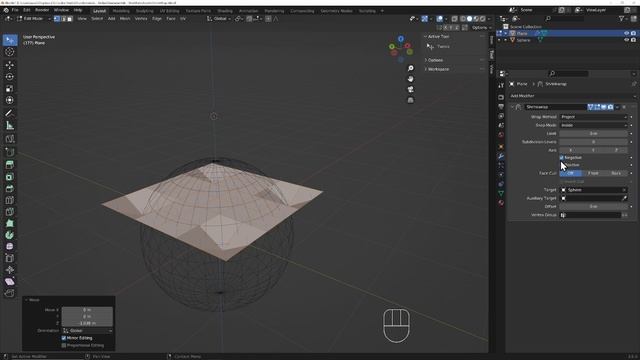Switch to Modeling workspace tab
This screenshot has width=640, height=360.
pyautogui.click(x=121, y=11)
